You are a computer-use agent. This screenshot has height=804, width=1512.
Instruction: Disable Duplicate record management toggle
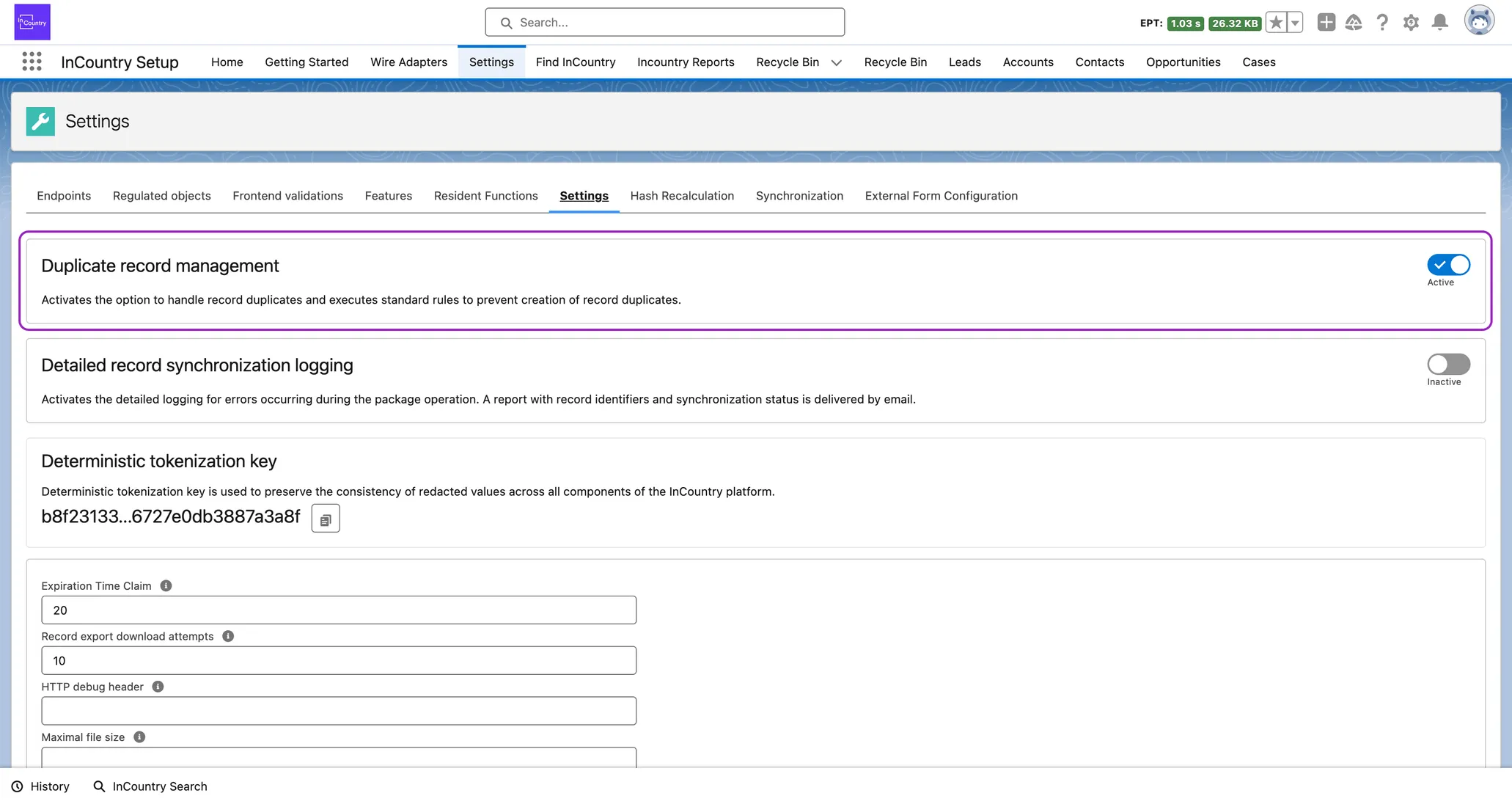point(1447,265)
